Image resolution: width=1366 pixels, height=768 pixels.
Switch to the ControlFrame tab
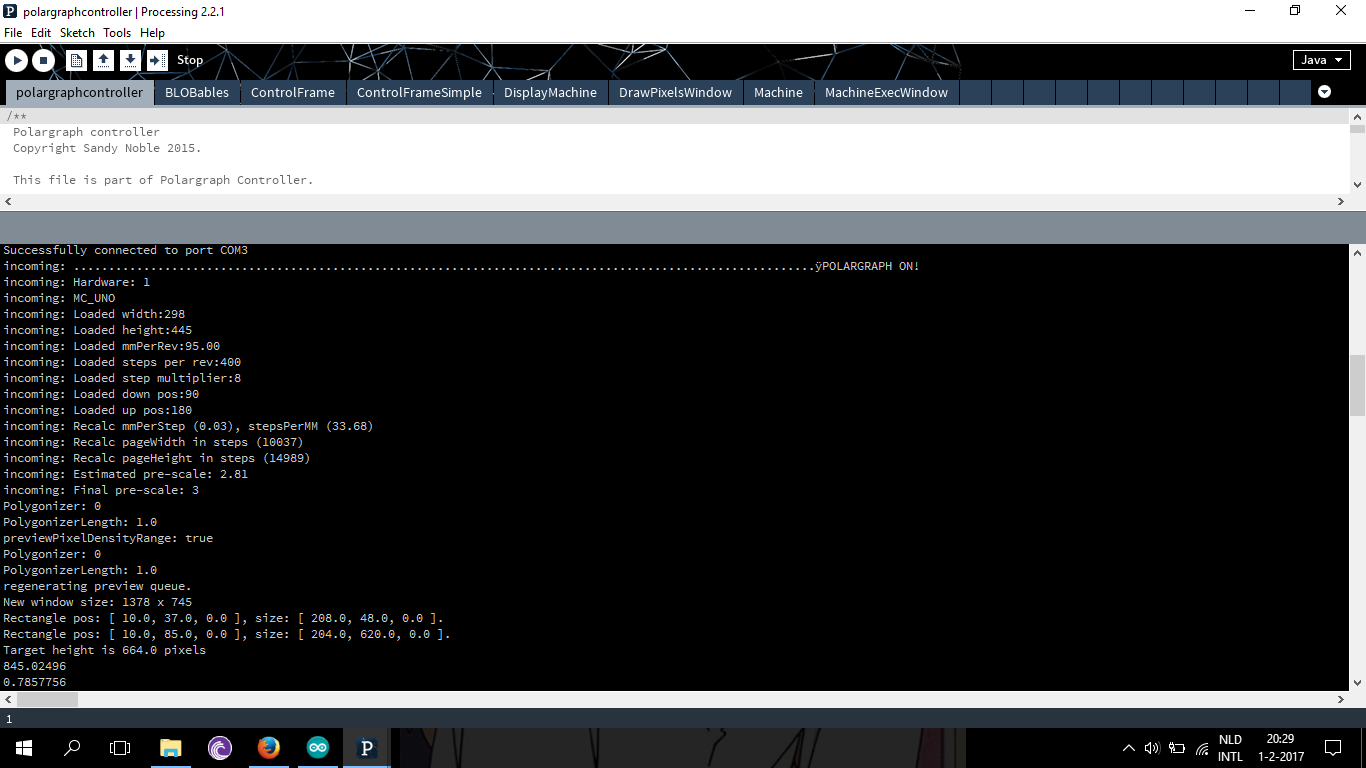coord(293,93)
